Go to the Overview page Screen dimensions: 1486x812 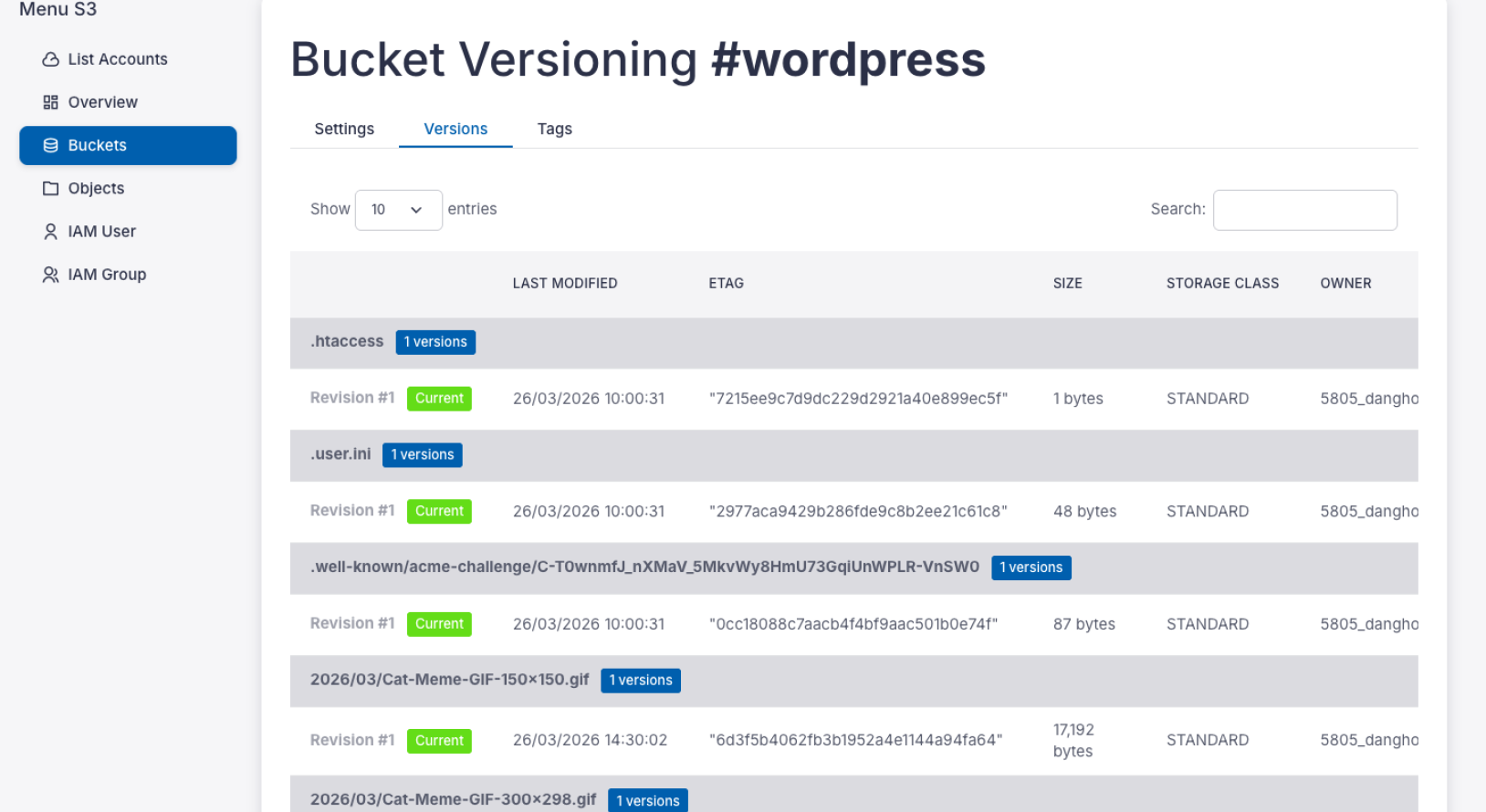128,102
